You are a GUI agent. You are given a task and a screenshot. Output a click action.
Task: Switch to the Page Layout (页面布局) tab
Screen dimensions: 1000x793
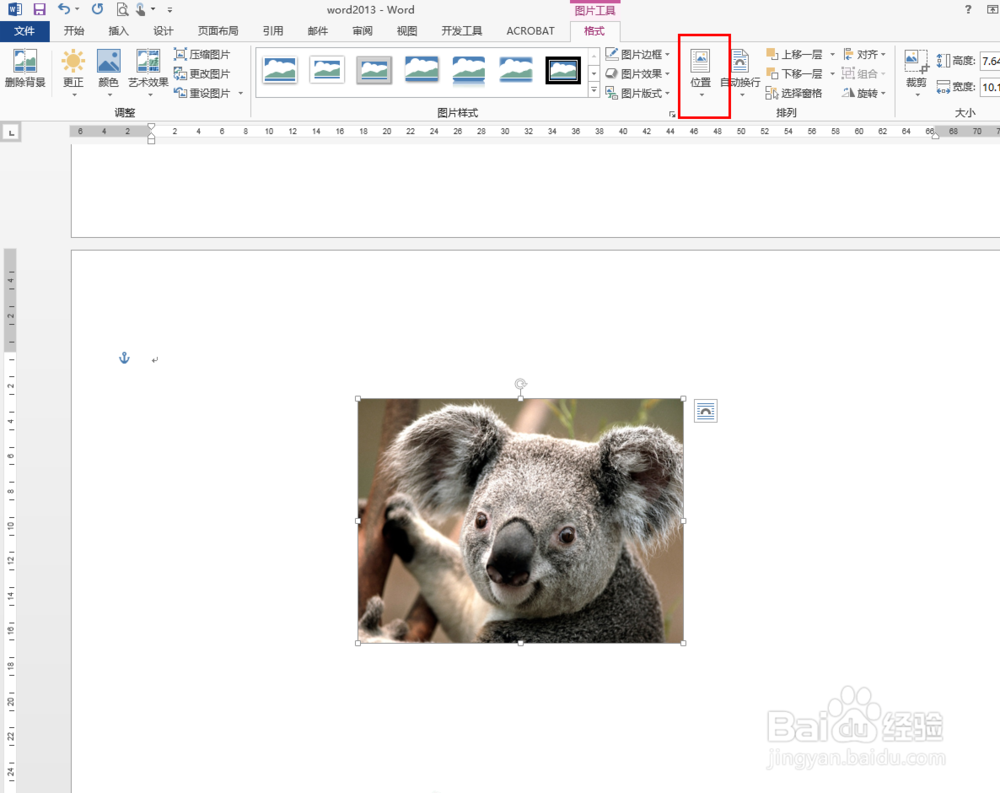[217, 31]
